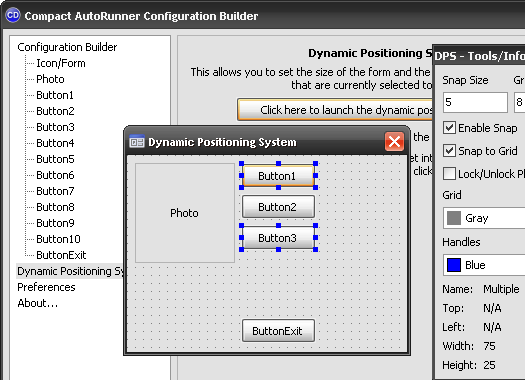Close the Dynamic Positioning System window
The height and width of the screenshot is (380, 525).
[394, 142]
